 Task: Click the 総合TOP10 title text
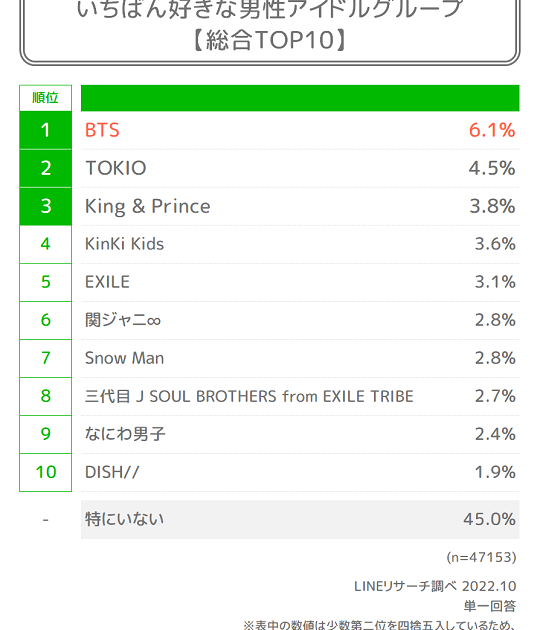coord(270,40)
